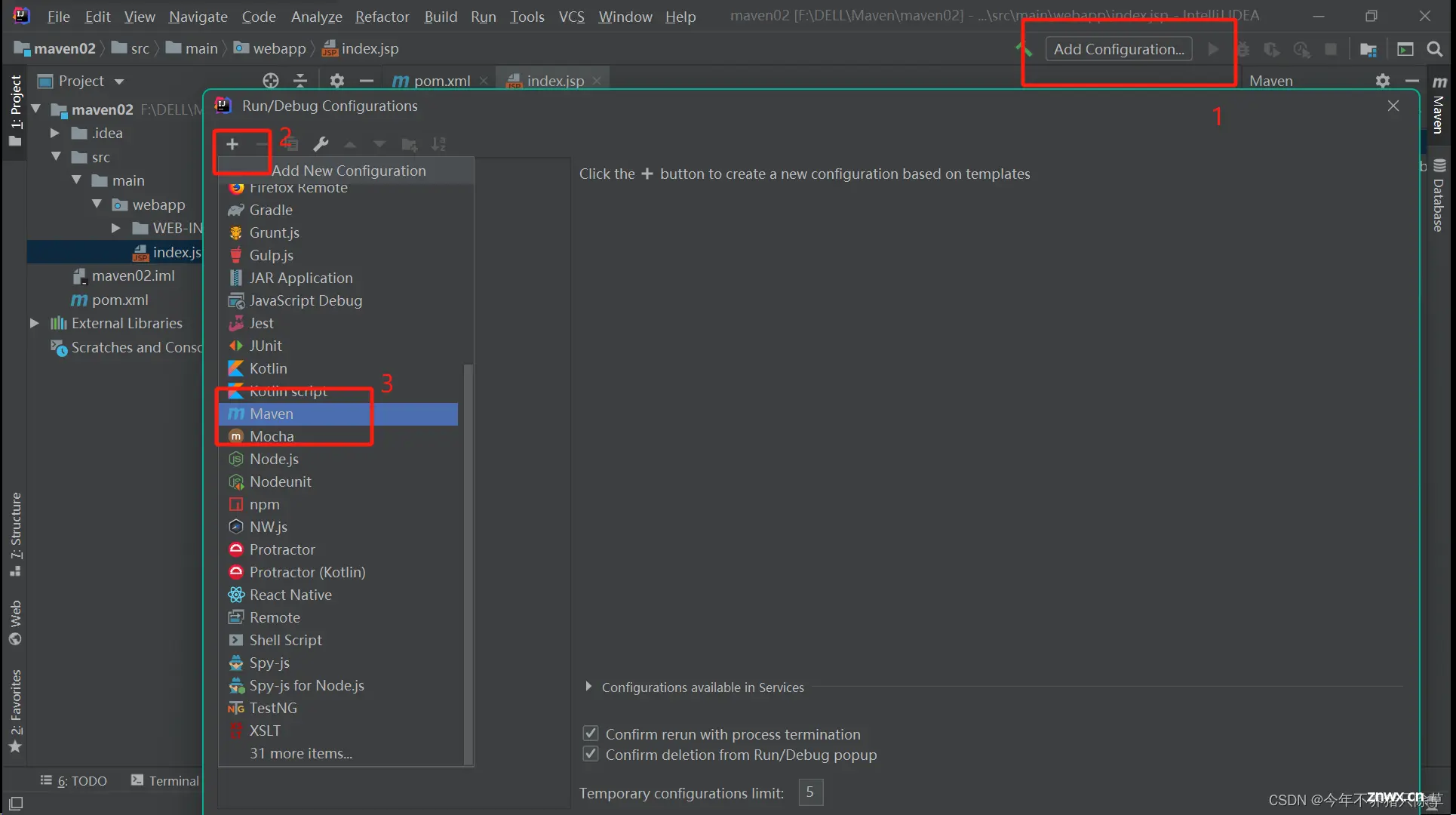Switch to the pom.xml editor tab
The height and width of the screenshot is (815, 1456).
(x=440, y=81)
